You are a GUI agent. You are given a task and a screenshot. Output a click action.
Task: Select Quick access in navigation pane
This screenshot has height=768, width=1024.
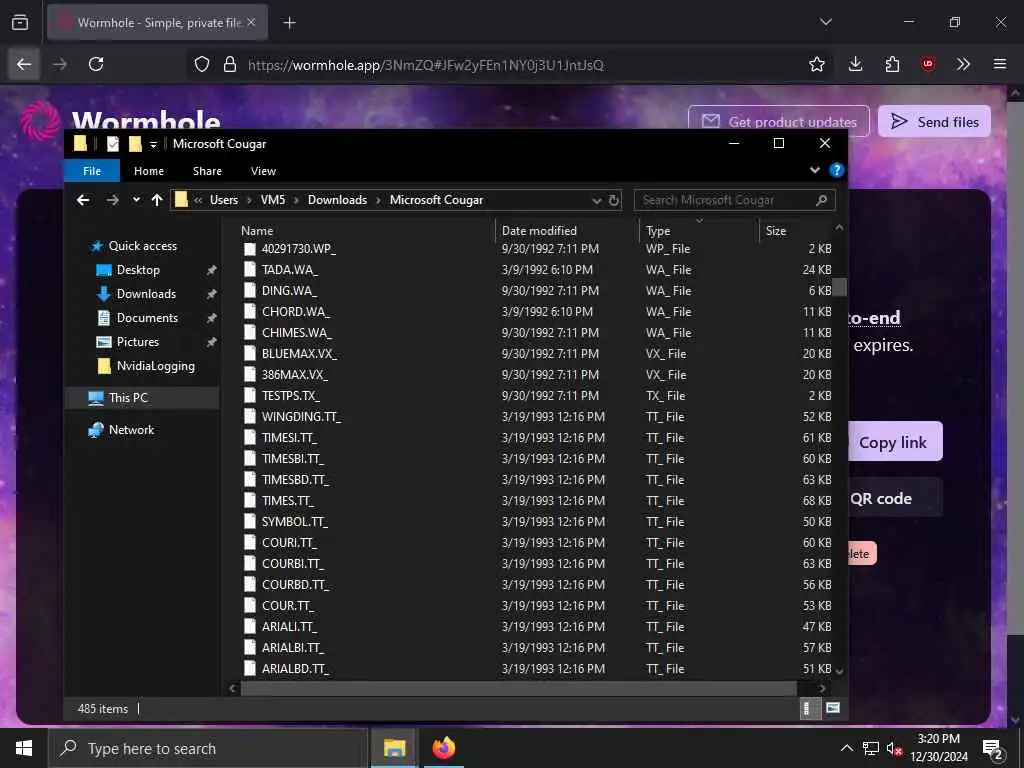(x=142, y=246)
